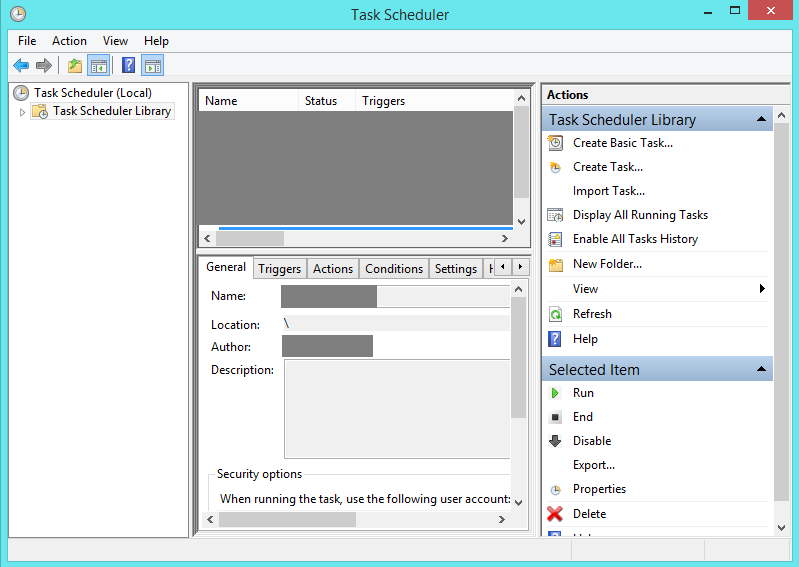Click the Status column header
Viewport: 799px width, 567px height.
327,101
